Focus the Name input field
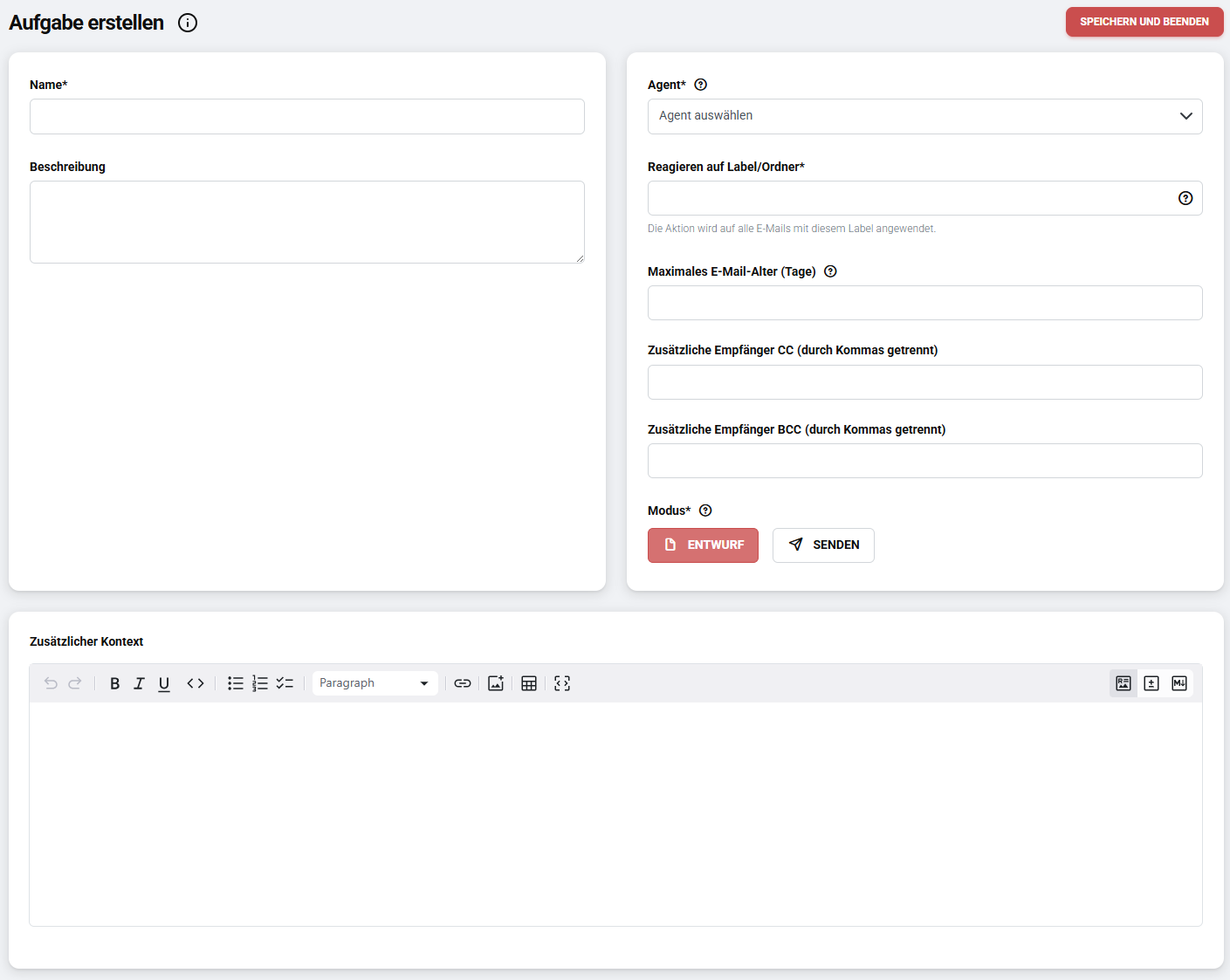1230x980 pixels. coord(307,116)
